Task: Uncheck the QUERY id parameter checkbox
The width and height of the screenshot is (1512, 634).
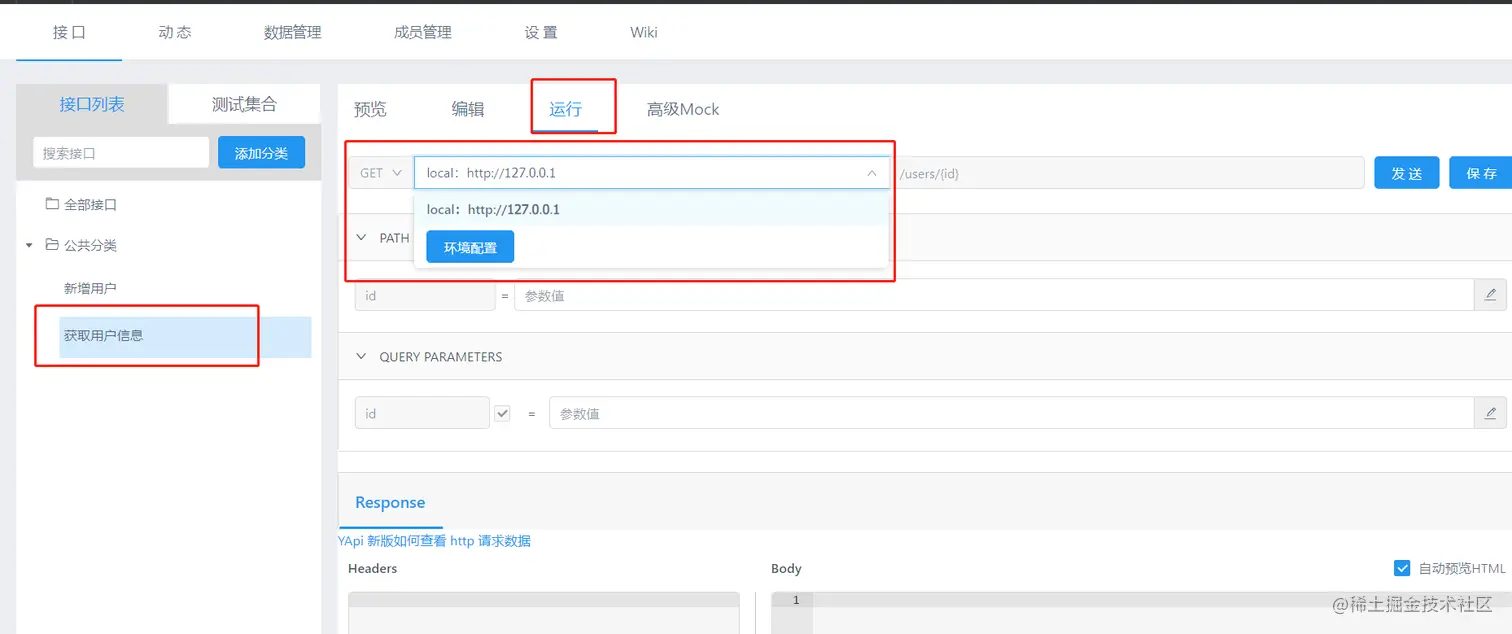Action: [x=502, y=413]
